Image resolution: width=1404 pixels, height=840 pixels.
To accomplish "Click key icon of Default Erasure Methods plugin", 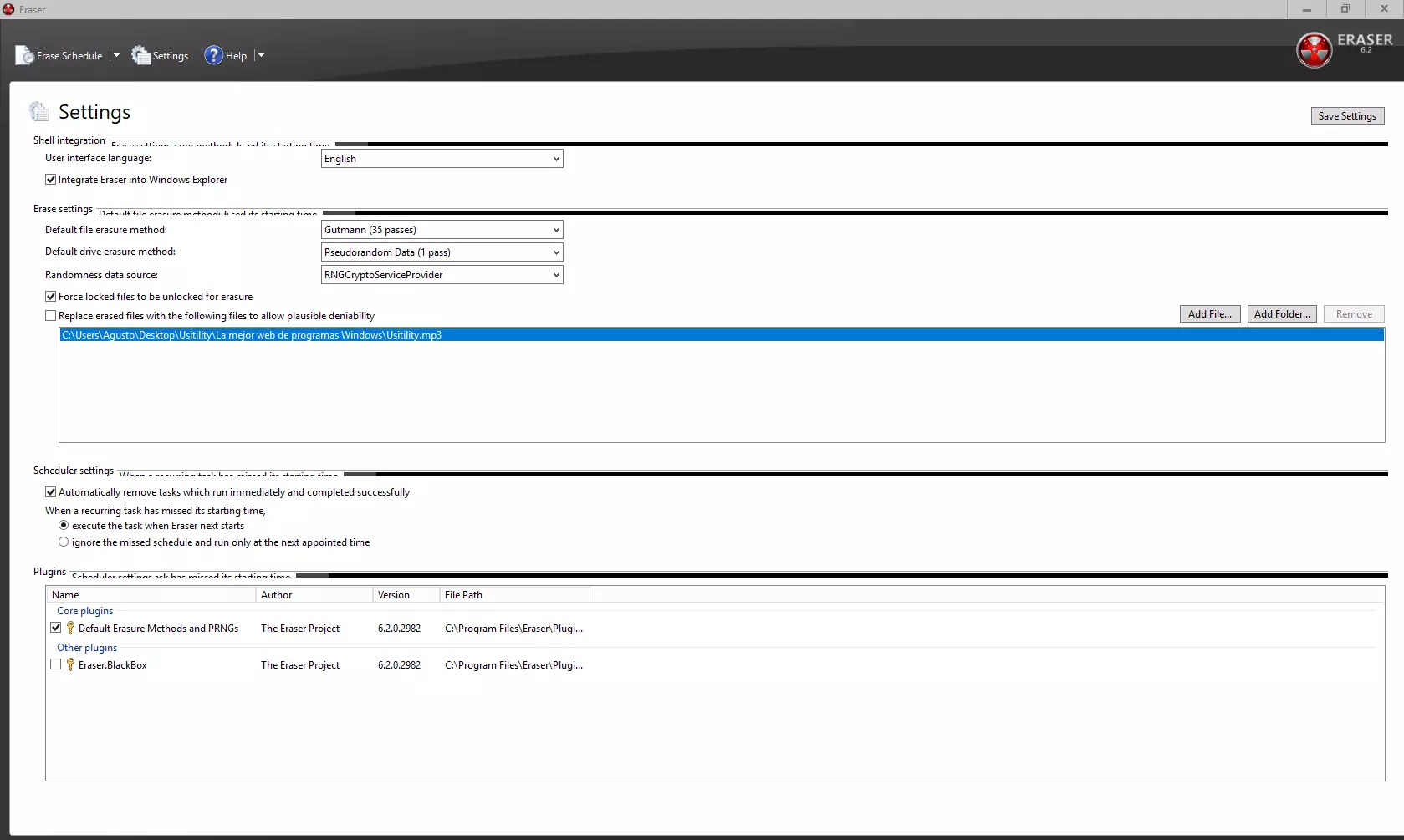I will tap(70, 628).
